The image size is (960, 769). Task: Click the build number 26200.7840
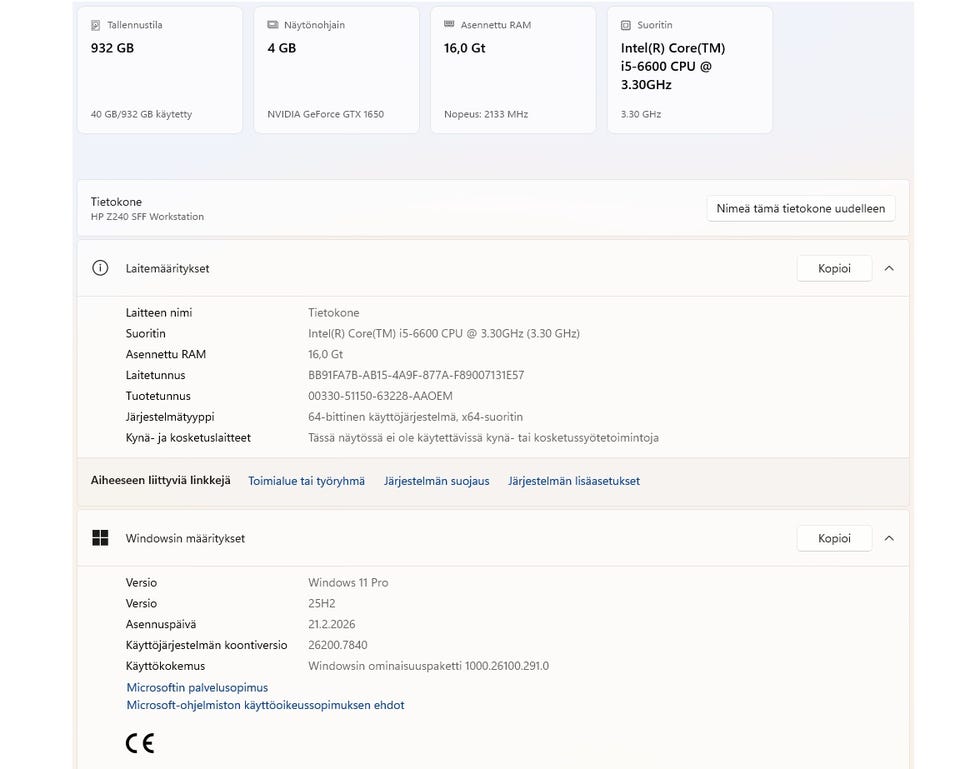(x=338, y=645)
